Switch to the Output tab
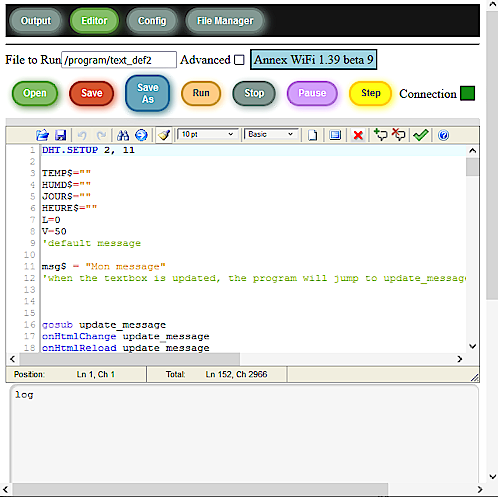This screenshot has height=497, width=498. [x=36, y=21]
